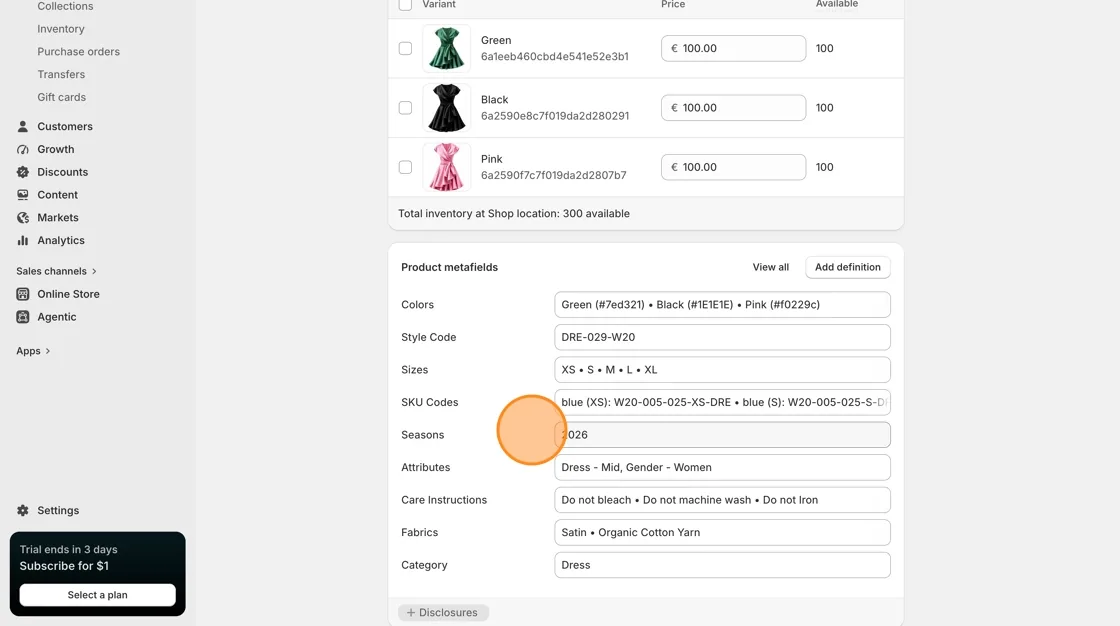Open Analytics via its bar-chart icon

[23, 241]
